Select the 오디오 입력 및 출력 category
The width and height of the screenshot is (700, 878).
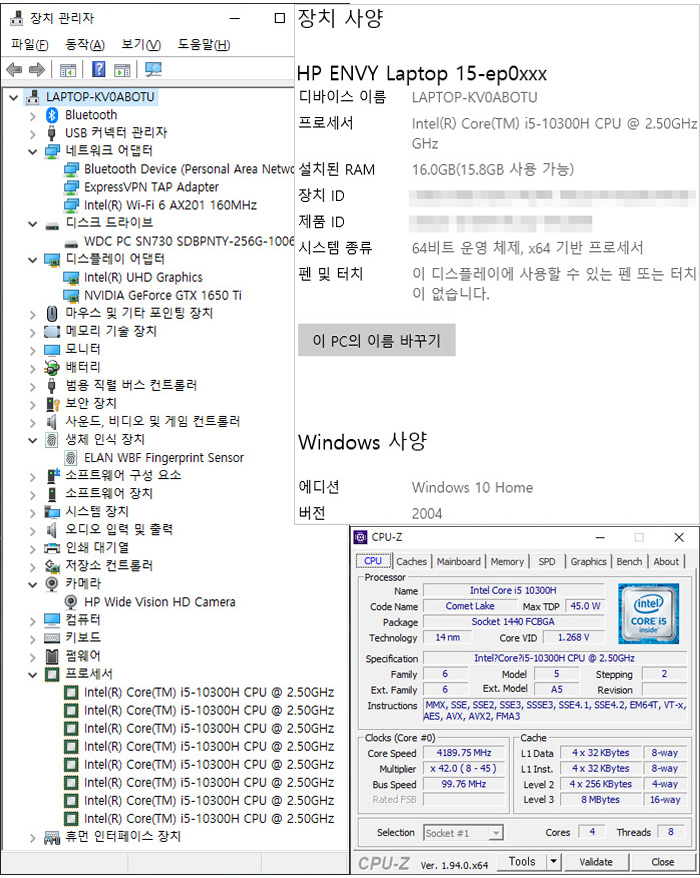point(119,530)
